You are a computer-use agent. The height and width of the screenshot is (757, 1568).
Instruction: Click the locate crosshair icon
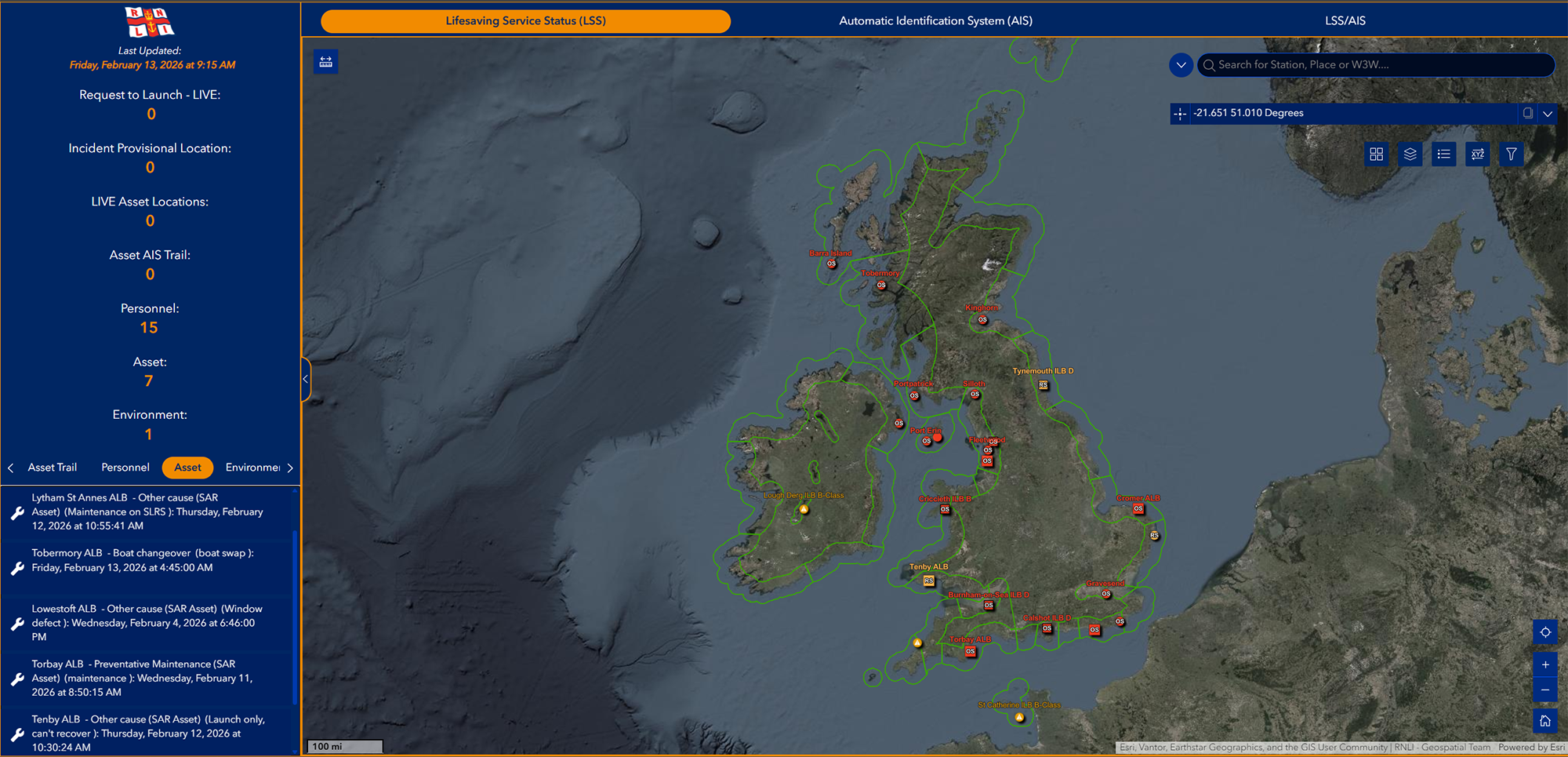pyautogui.click(x=1544, y=632)
